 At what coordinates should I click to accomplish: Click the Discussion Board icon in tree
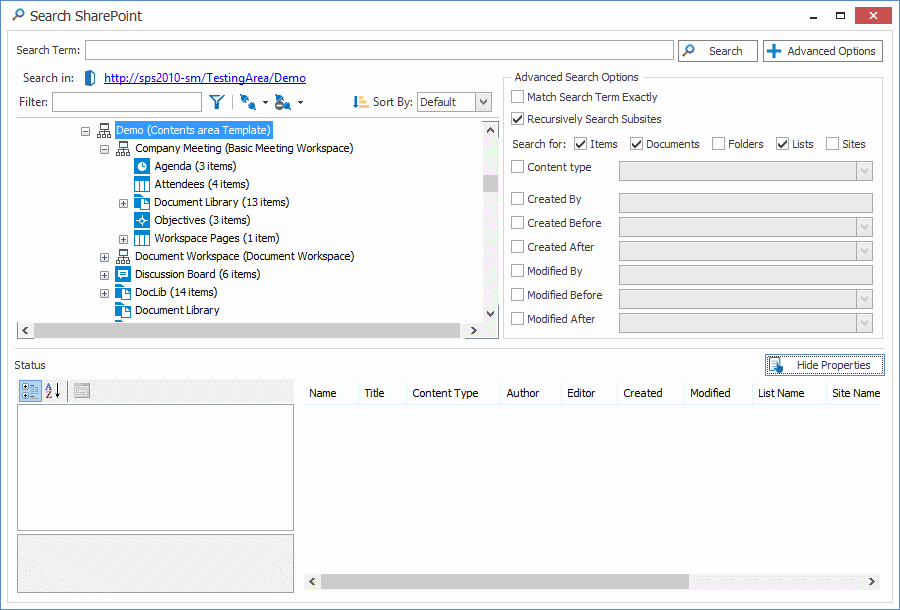pyautogui.click(x=123, y=274)
